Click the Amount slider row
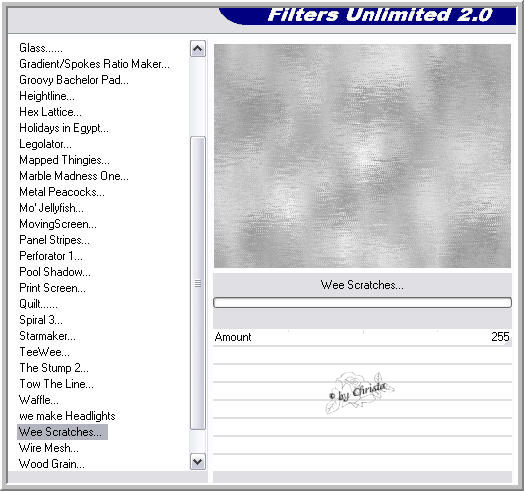This screenshot has width=524, height=491. (x=362, y=337)
